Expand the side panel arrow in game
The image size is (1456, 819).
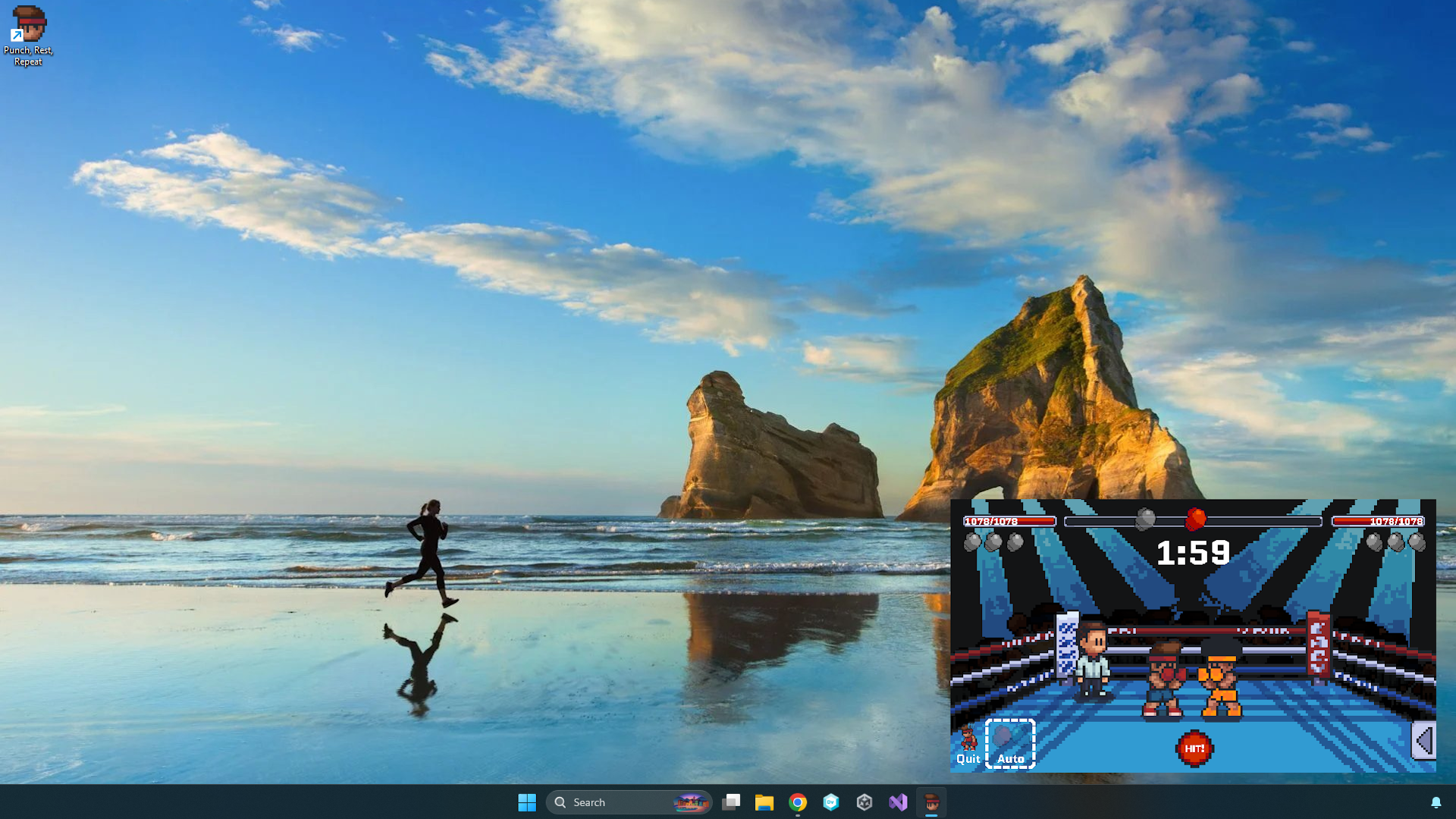click(x=1423, y=741)
